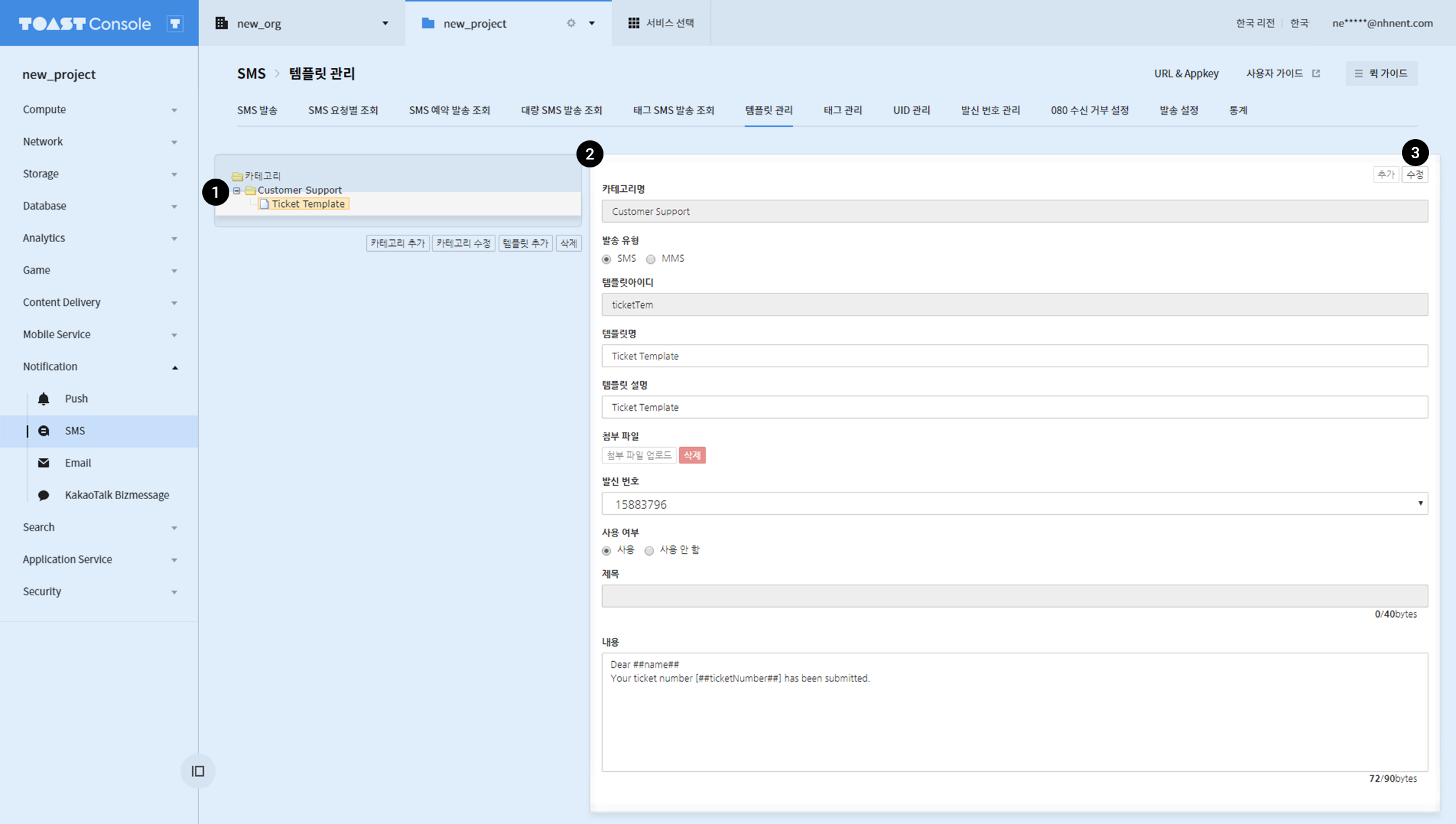Click into the template content text area
The height and width of the screenshot is (824, 1456).
pos(1015,712)
